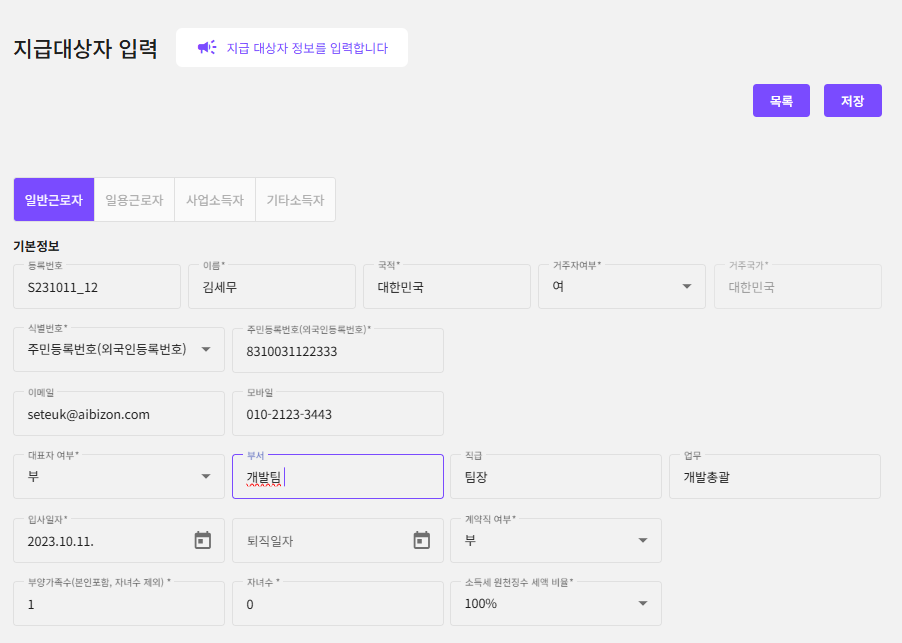Click the 목록 button
The width and height of the screenshot is (902, 643).
click(x=781, y=101)
